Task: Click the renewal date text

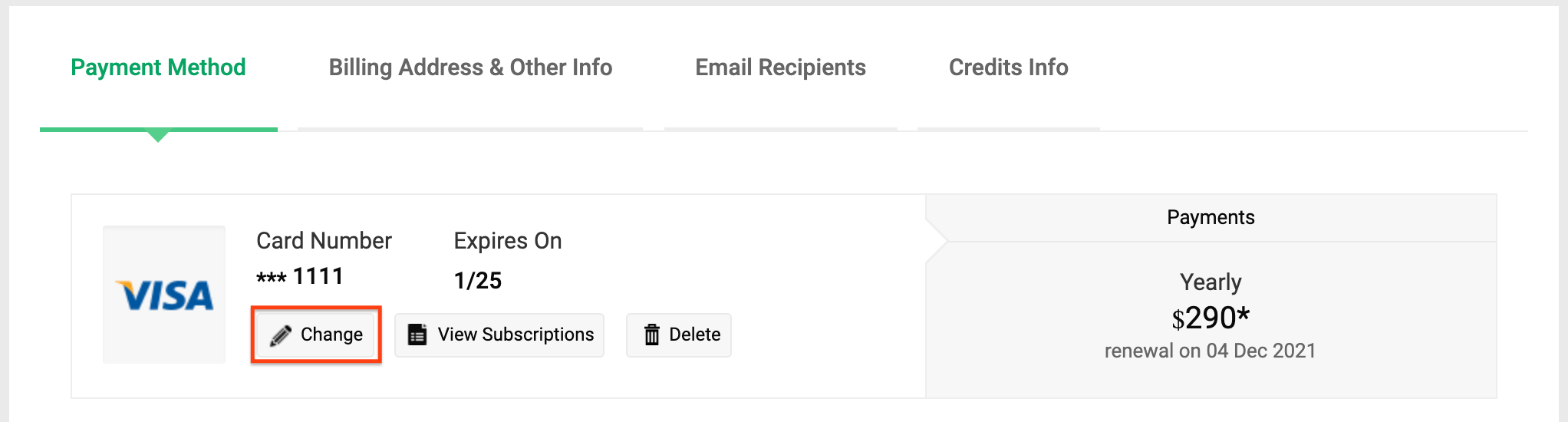Action: pyautogui.click(x=1210, y=351)
